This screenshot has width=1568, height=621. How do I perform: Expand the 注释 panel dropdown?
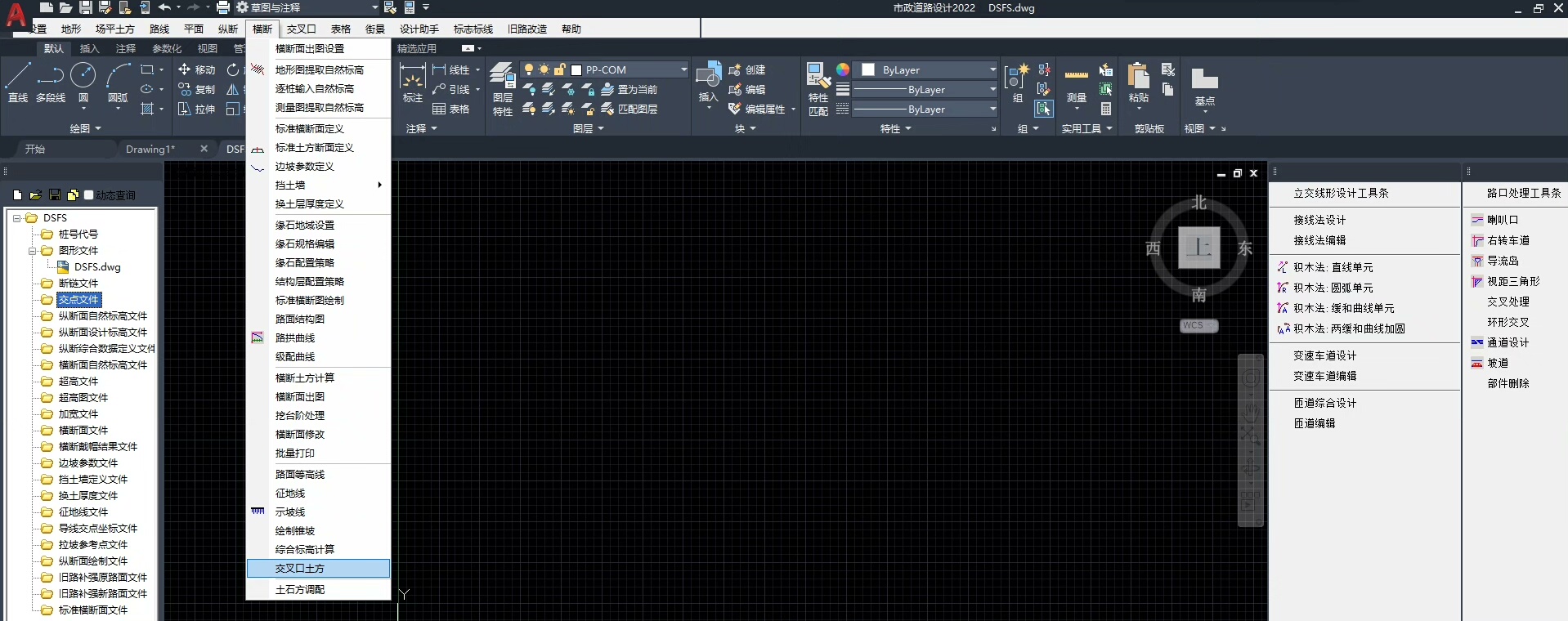tap(422, 128)
